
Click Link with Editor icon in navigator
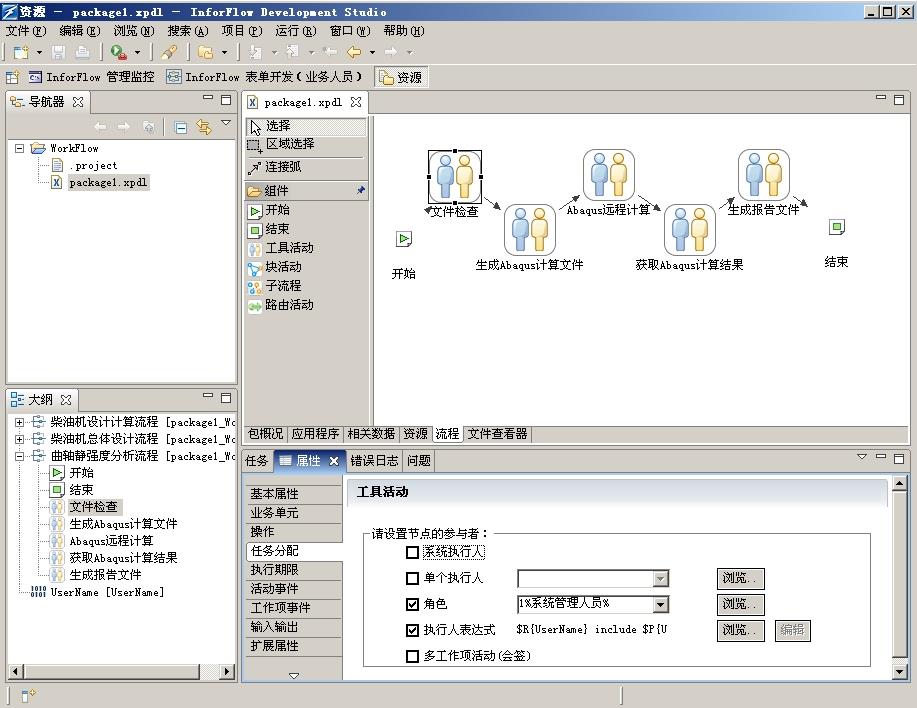pyautogui.click(x=204, y=126)
